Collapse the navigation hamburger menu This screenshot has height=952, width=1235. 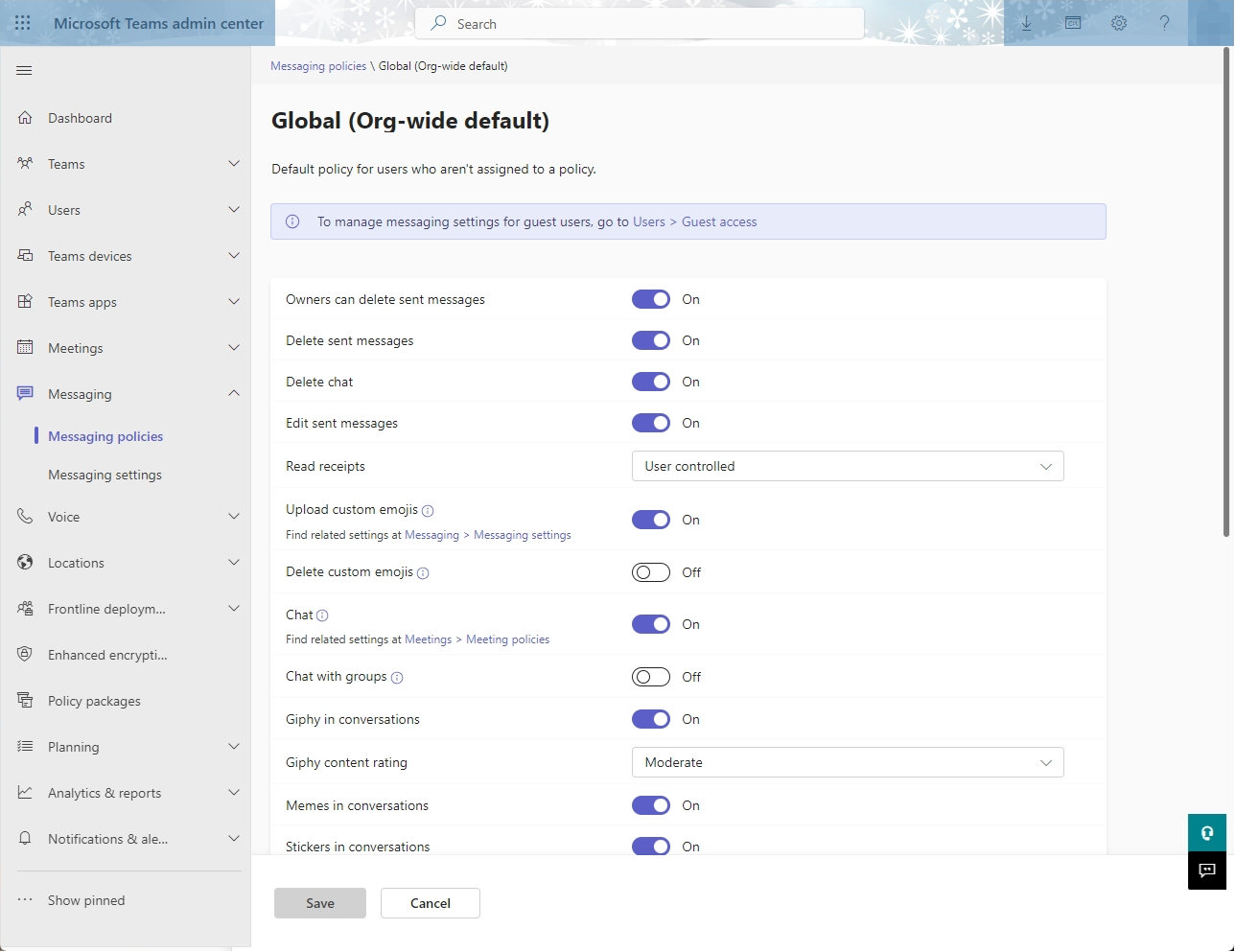[25, 71]
